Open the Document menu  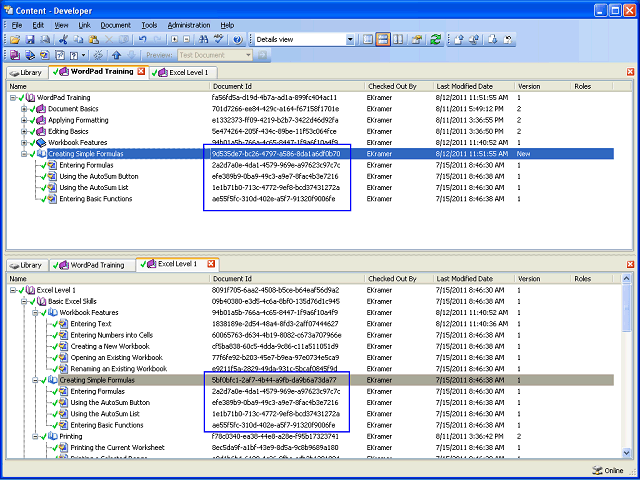(x=116, y=25)
